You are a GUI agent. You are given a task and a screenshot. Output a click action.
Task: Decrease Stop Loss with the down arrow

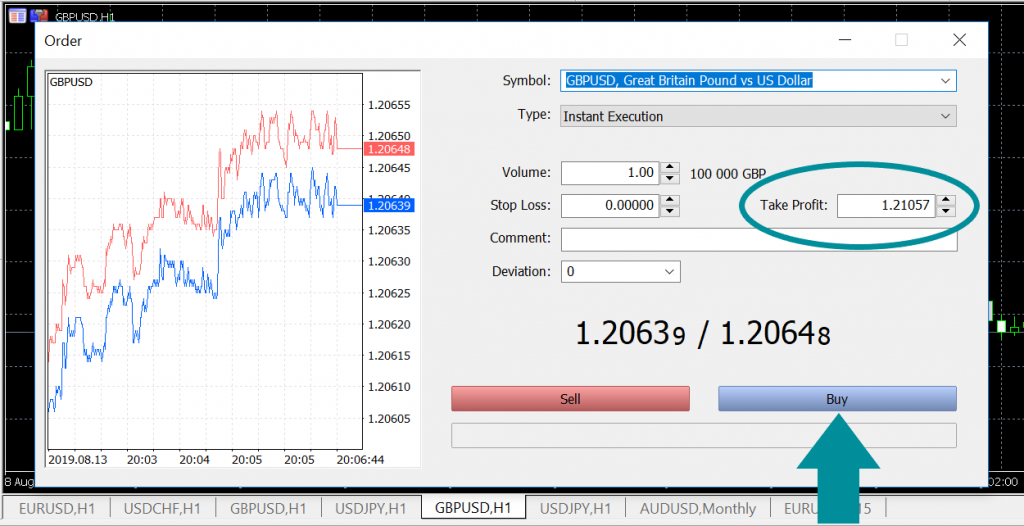pos(670,211)
